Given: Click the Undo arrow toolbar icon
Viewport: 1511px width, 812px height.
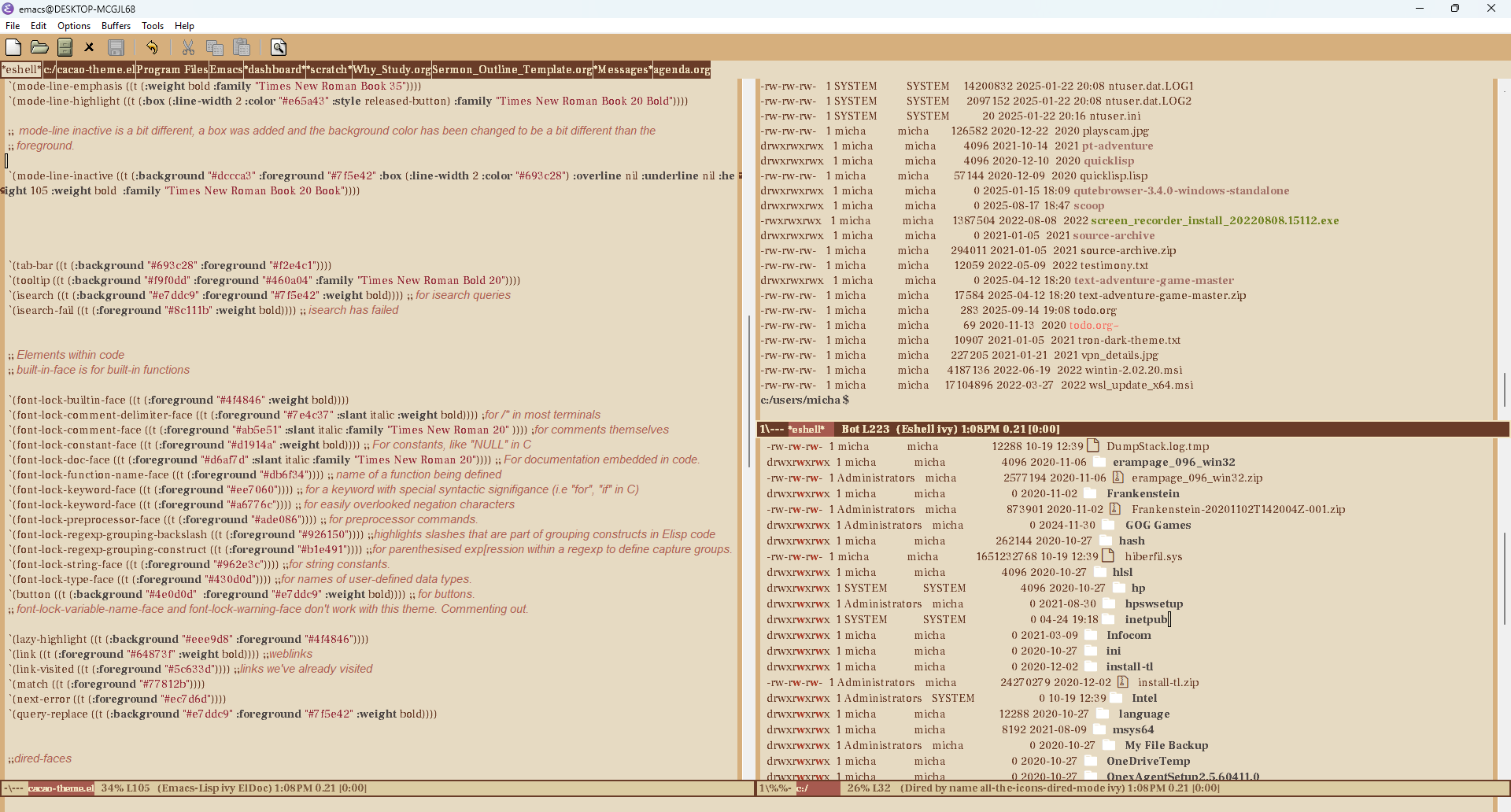Looking at the screenshot, I should coord(151,47).
